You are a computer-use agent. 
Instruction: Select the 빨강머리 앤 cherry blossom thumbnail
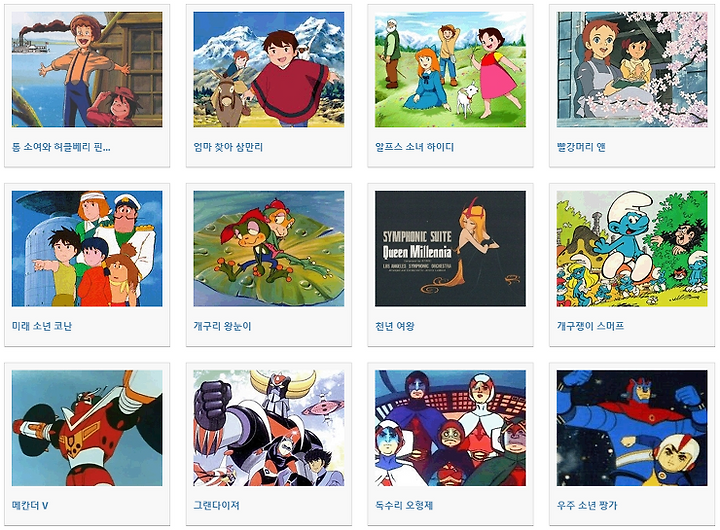click(x=632, y=69)
